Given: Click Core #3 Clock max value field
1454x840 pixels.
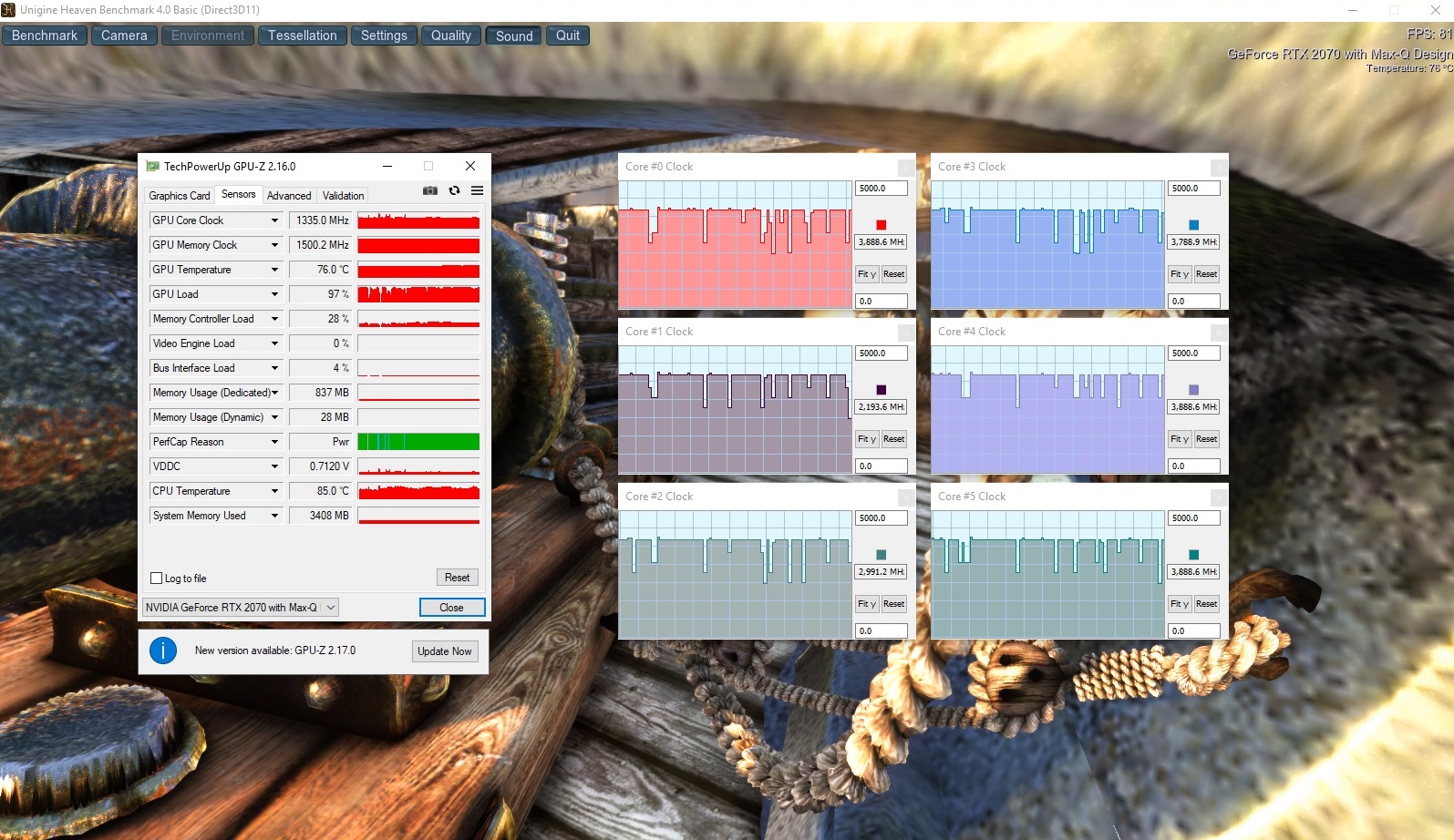Looking at the screenshot, I should 1194,189.
